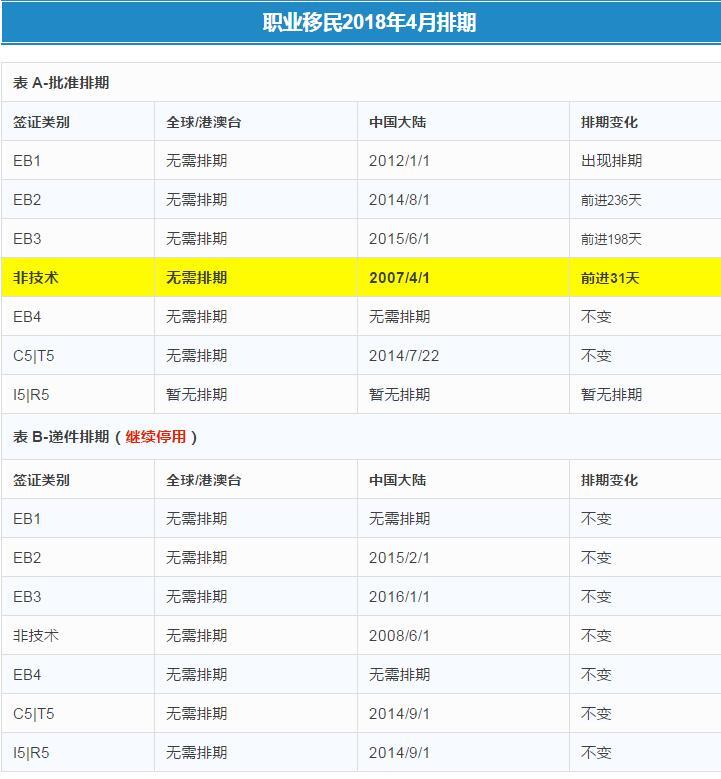Click the 非技术 label in Table B
This screenshot has height=779, width=721.
(36, 635)
